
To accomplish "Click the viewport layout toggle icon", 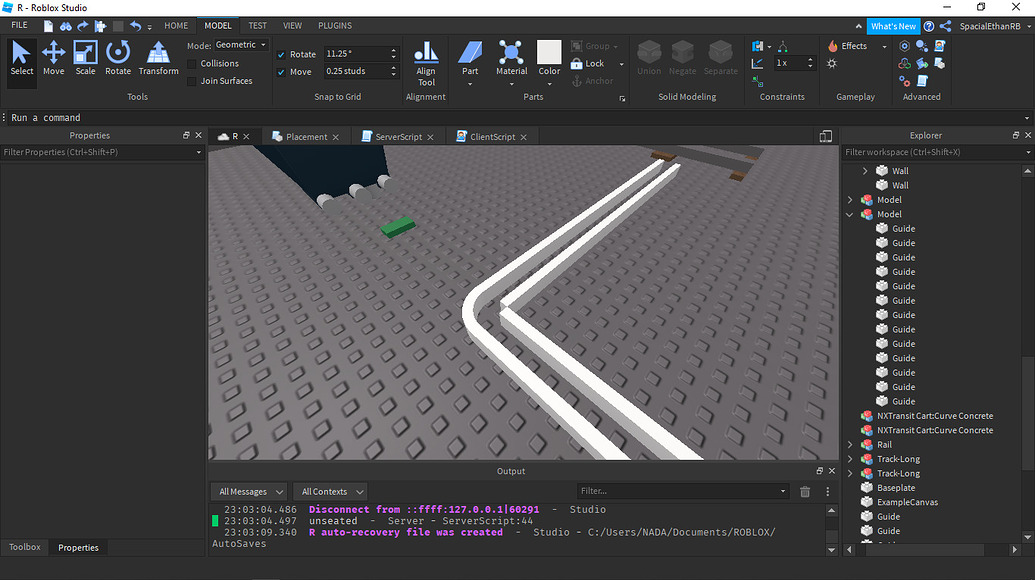I will click(825, 136).
